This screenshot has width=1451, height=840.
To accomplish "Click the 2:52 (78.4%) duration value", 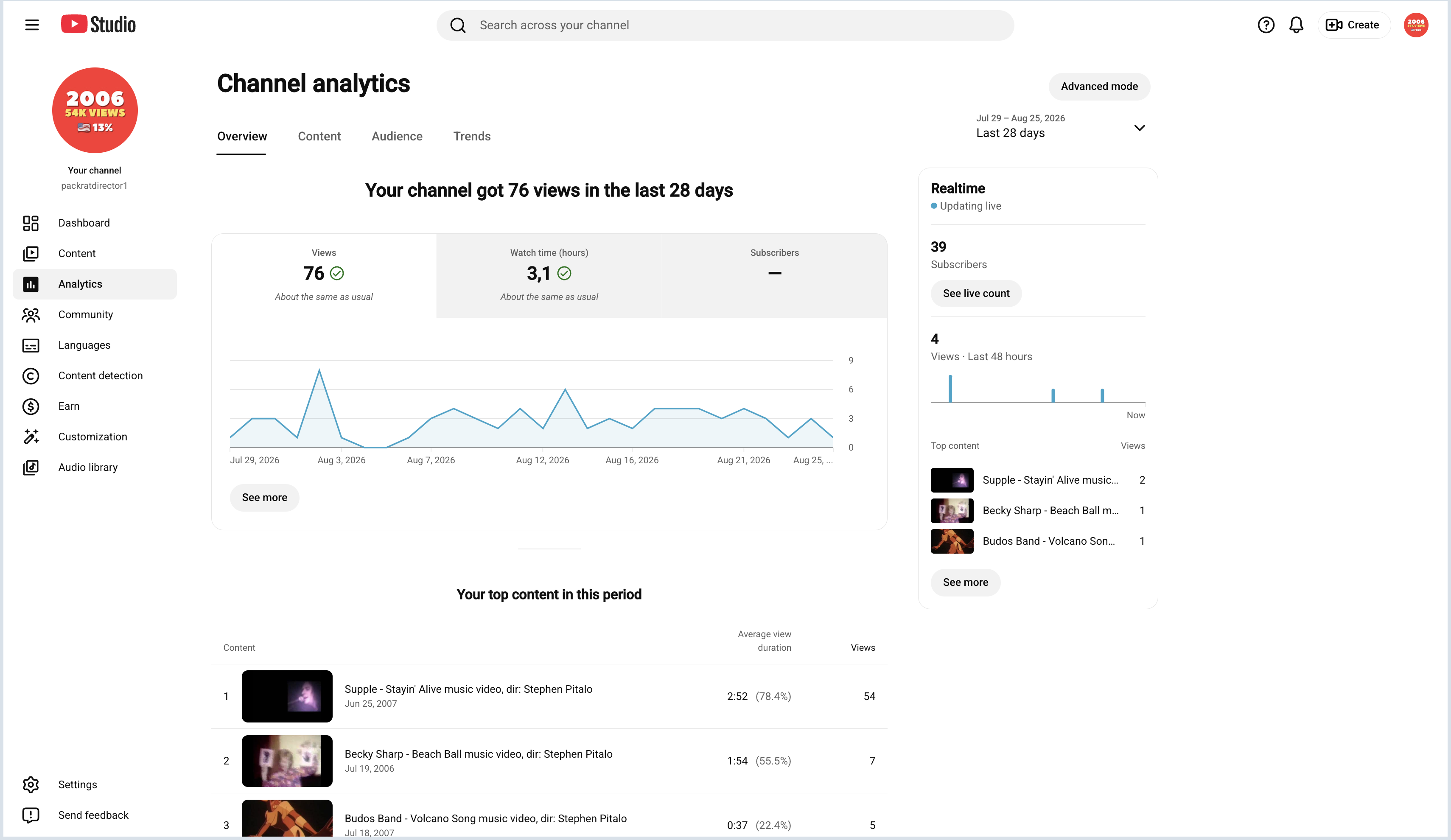I will point(759,696).
